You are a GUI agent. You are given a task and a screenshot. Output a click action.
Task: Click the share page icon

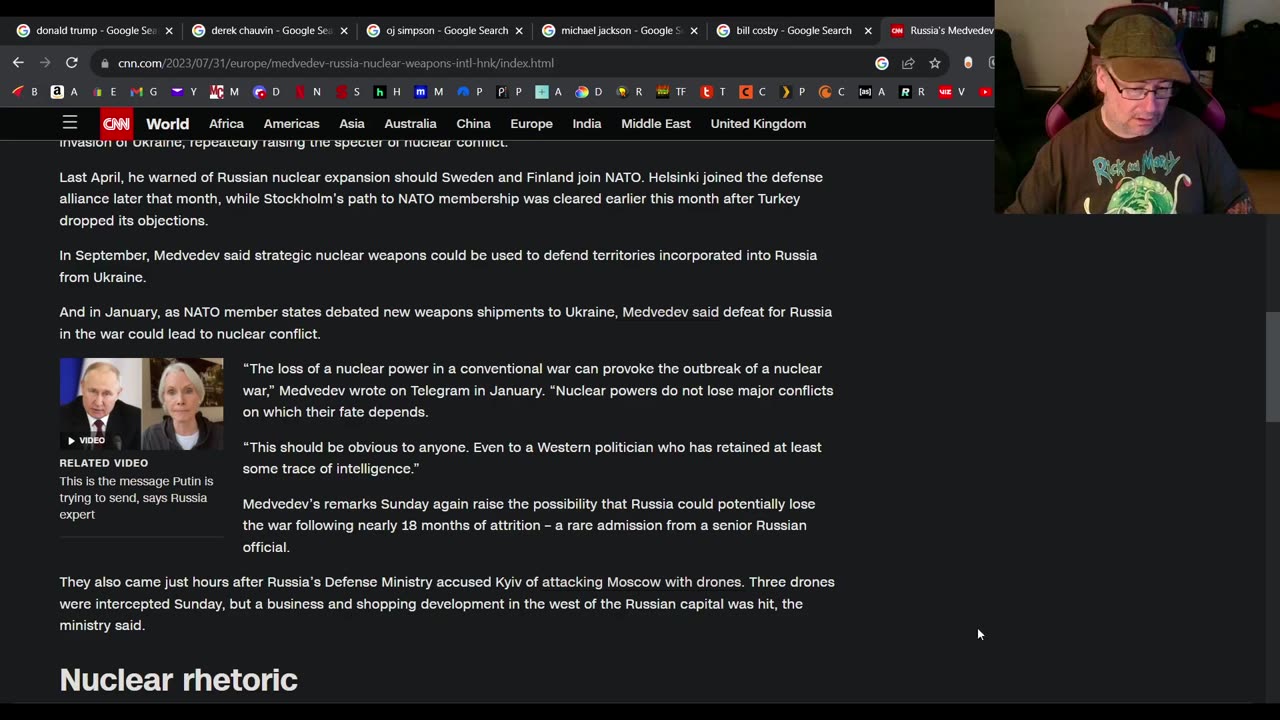click(908, 63)
